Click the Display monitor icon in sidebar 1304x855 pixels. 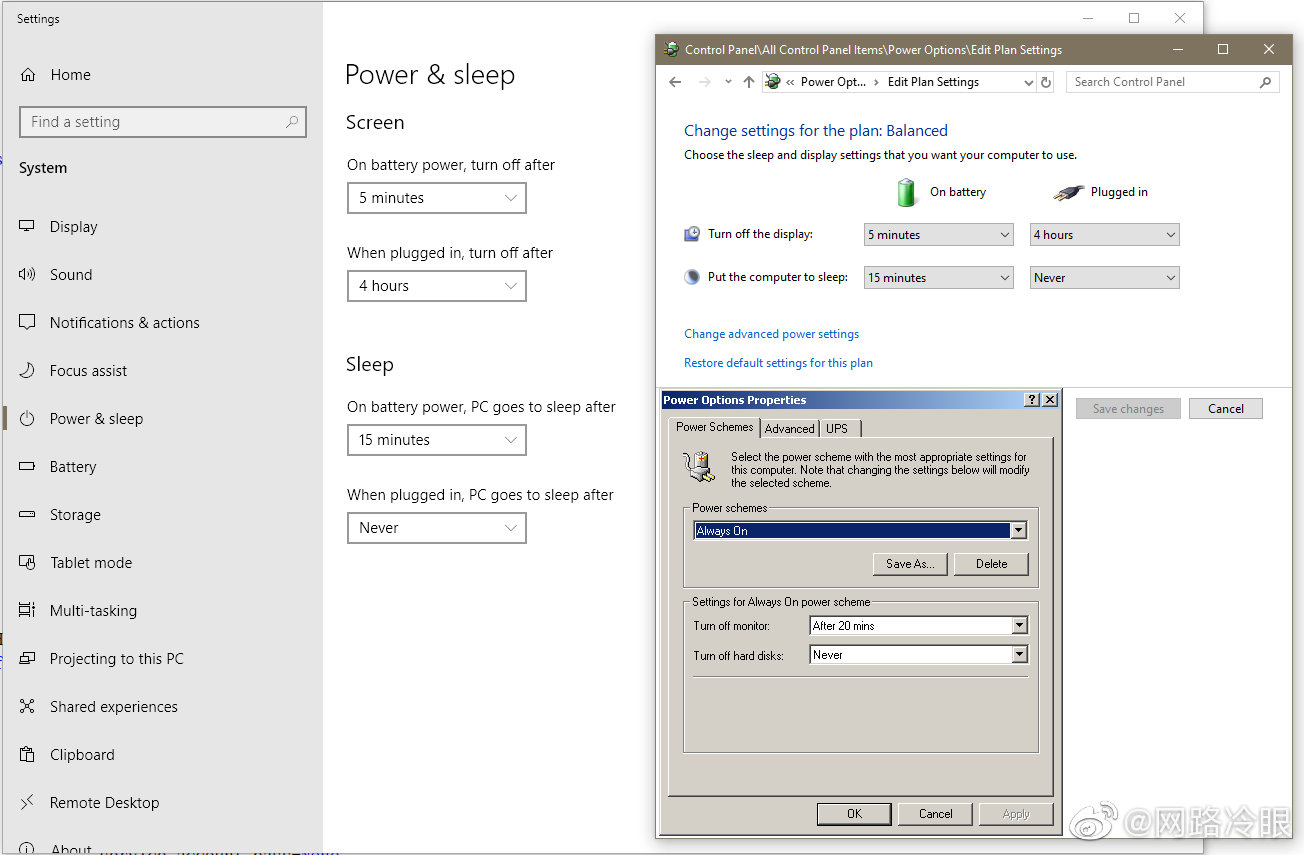point(28,226)
